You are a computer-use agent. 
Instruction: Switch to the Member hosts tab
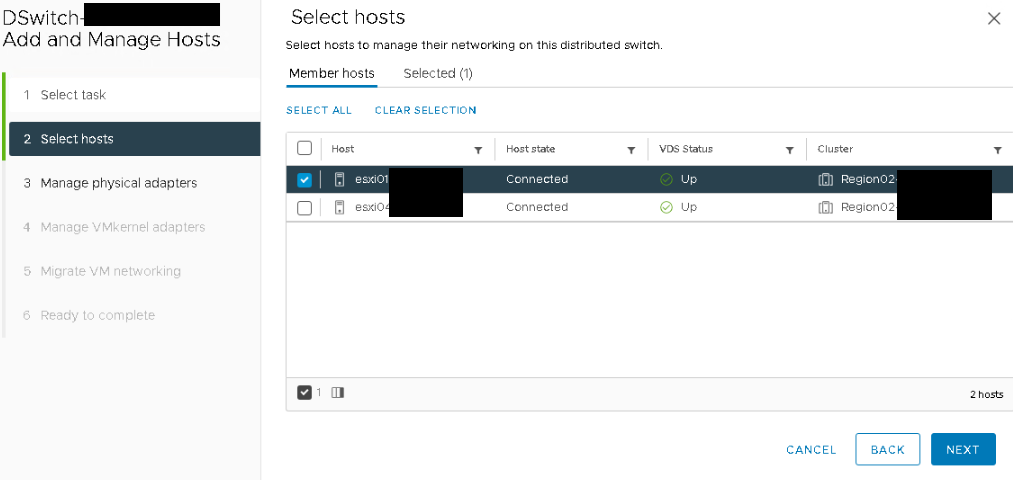click(x=331, y=74)
